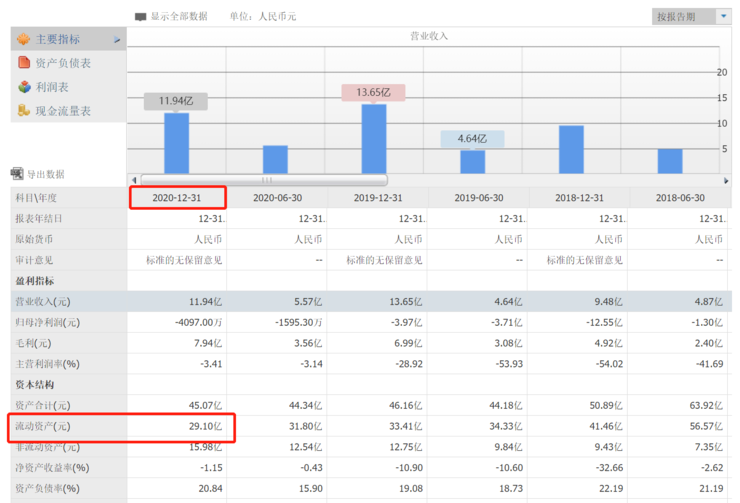This screenshot has height=503, width=740.
Task: Expand the 主要指标 arrow indicator
Action: [117, 40]
